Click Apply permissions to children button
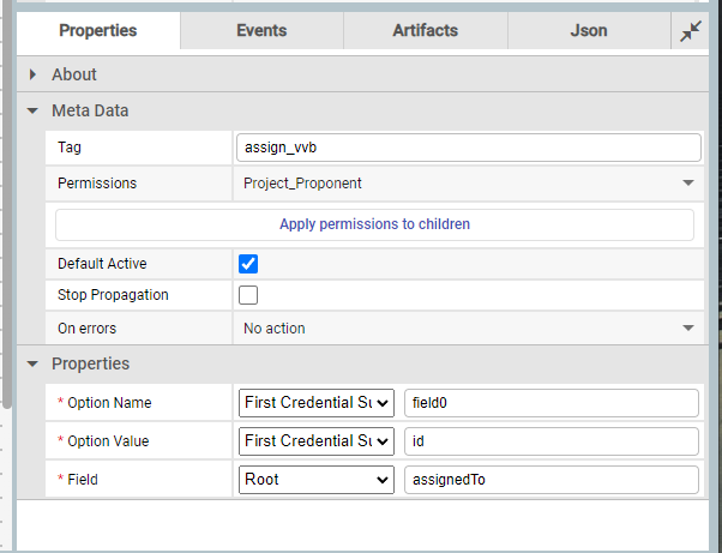 [x=374, y=224]
